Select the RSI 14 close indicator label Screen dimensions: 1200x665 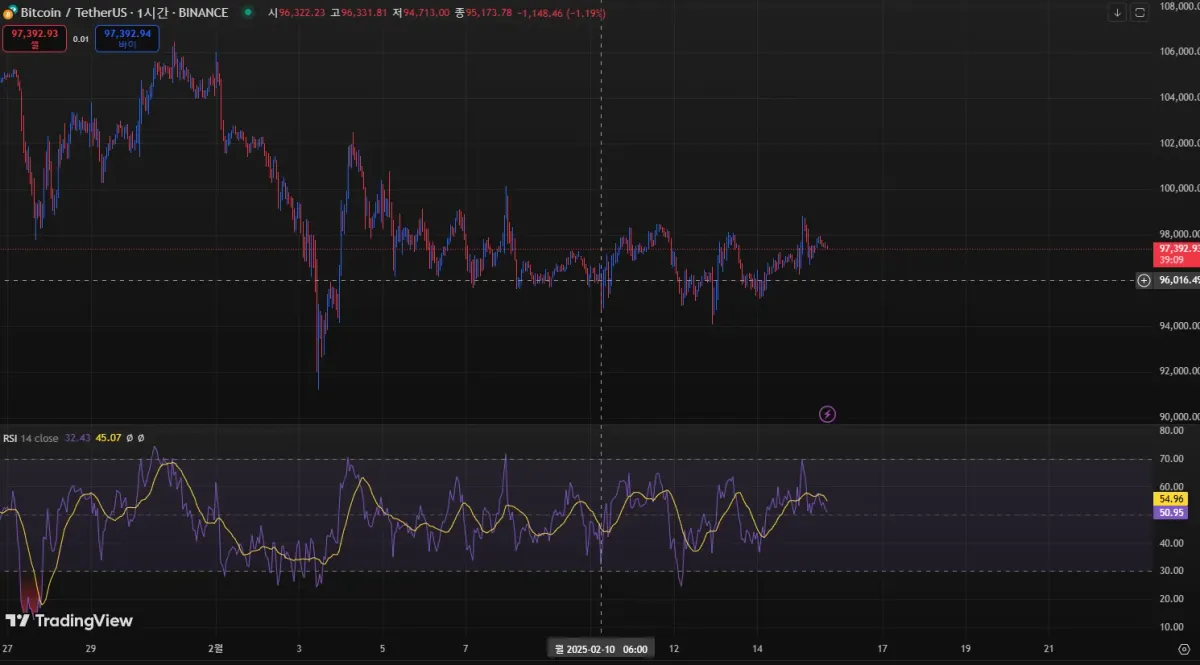tap(30, 438)
